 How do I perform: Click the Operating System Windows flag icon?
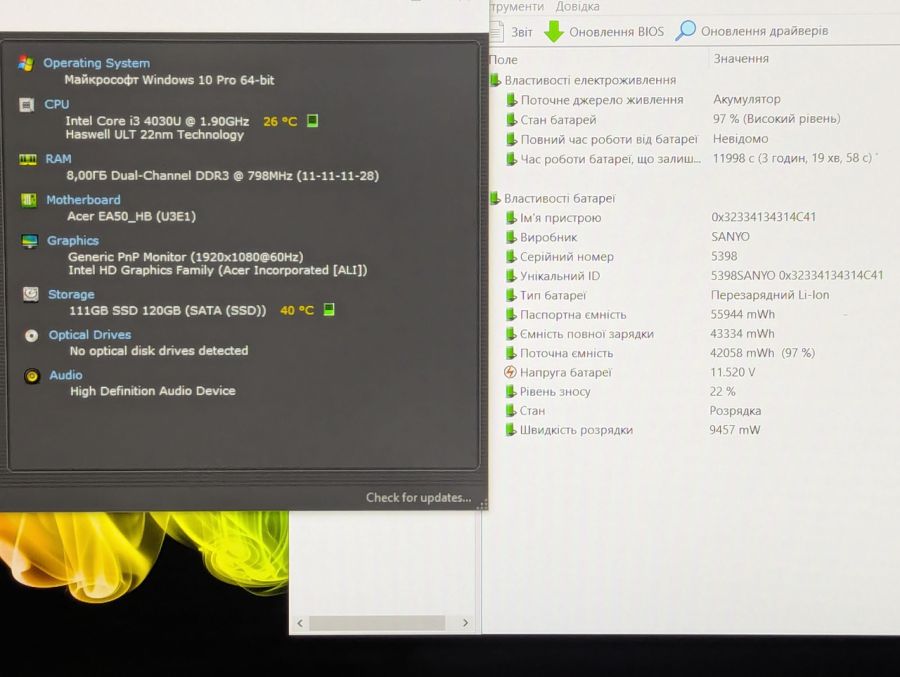25,63
